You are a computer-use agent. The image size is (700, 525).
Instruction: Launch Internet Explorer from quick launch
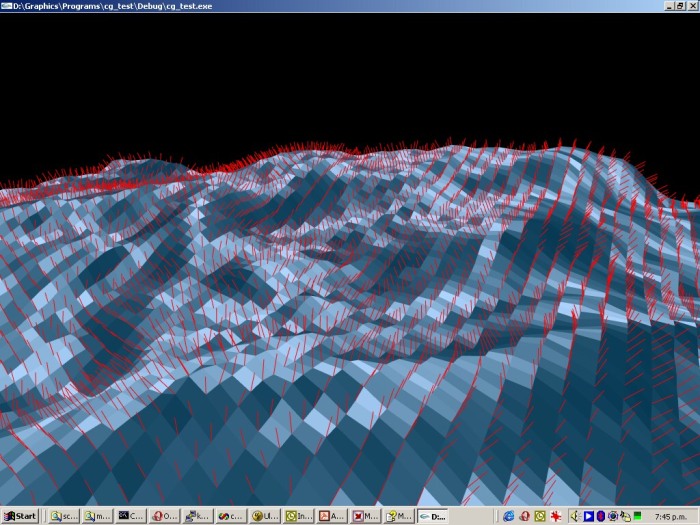click(x=508, y=516)
